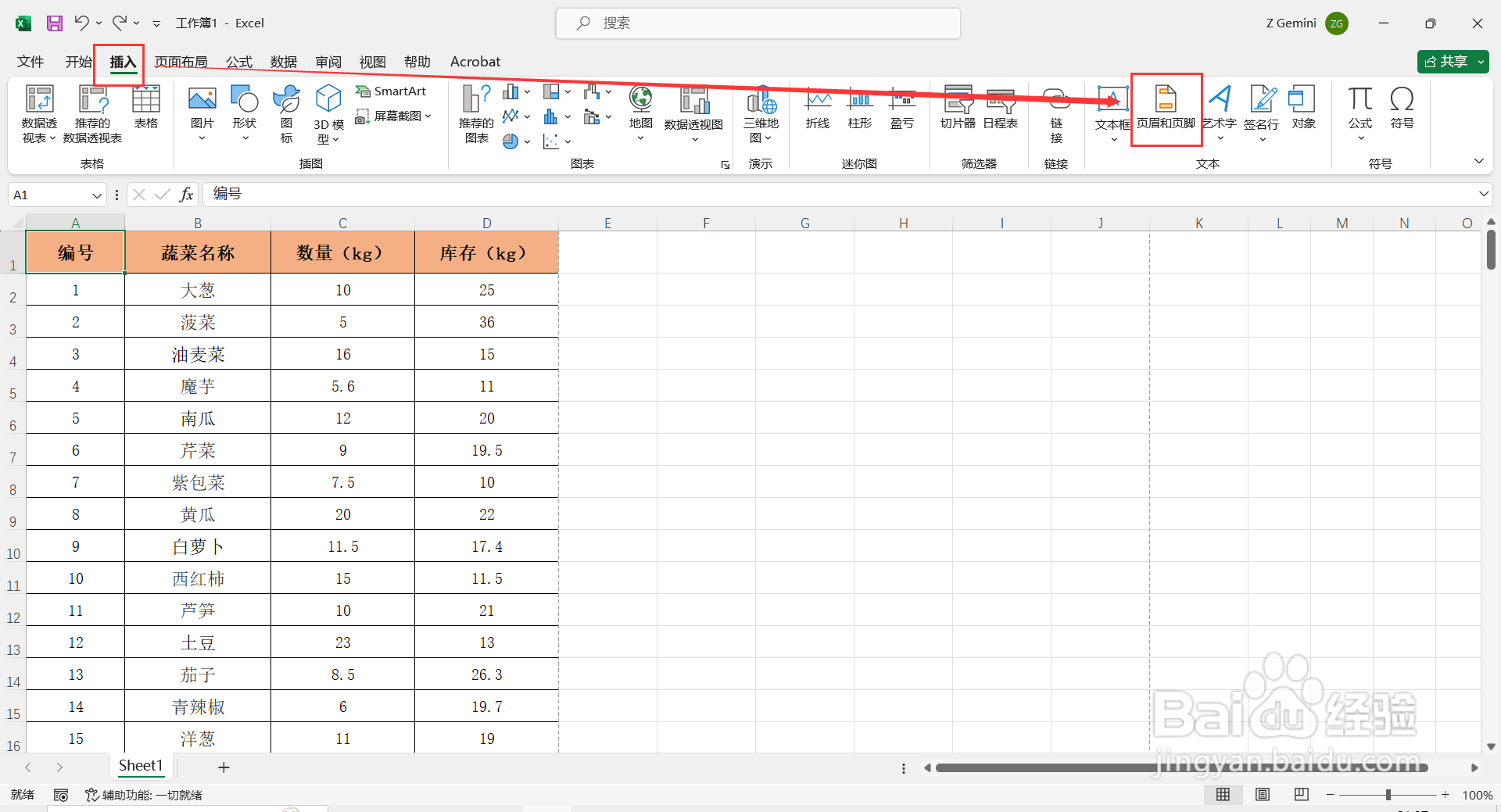Insert a Signature Line (签名行)
Viewport: 1501px width, 812px height.
pyautogui.click(x=1262, y=113)
